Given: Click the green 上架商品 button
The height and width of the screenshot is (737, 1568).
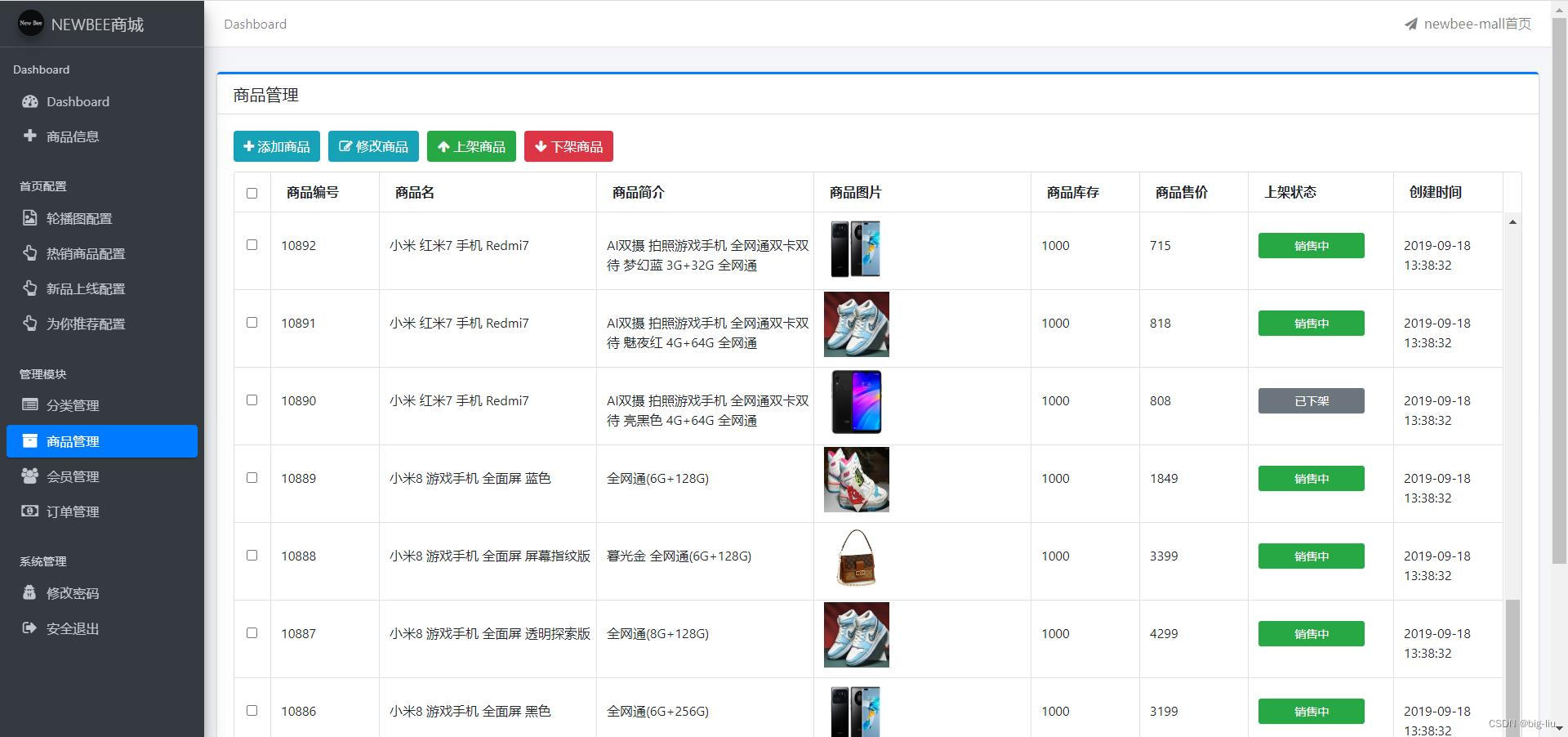Looking at the screenshot, I should [x=471, y=146].
